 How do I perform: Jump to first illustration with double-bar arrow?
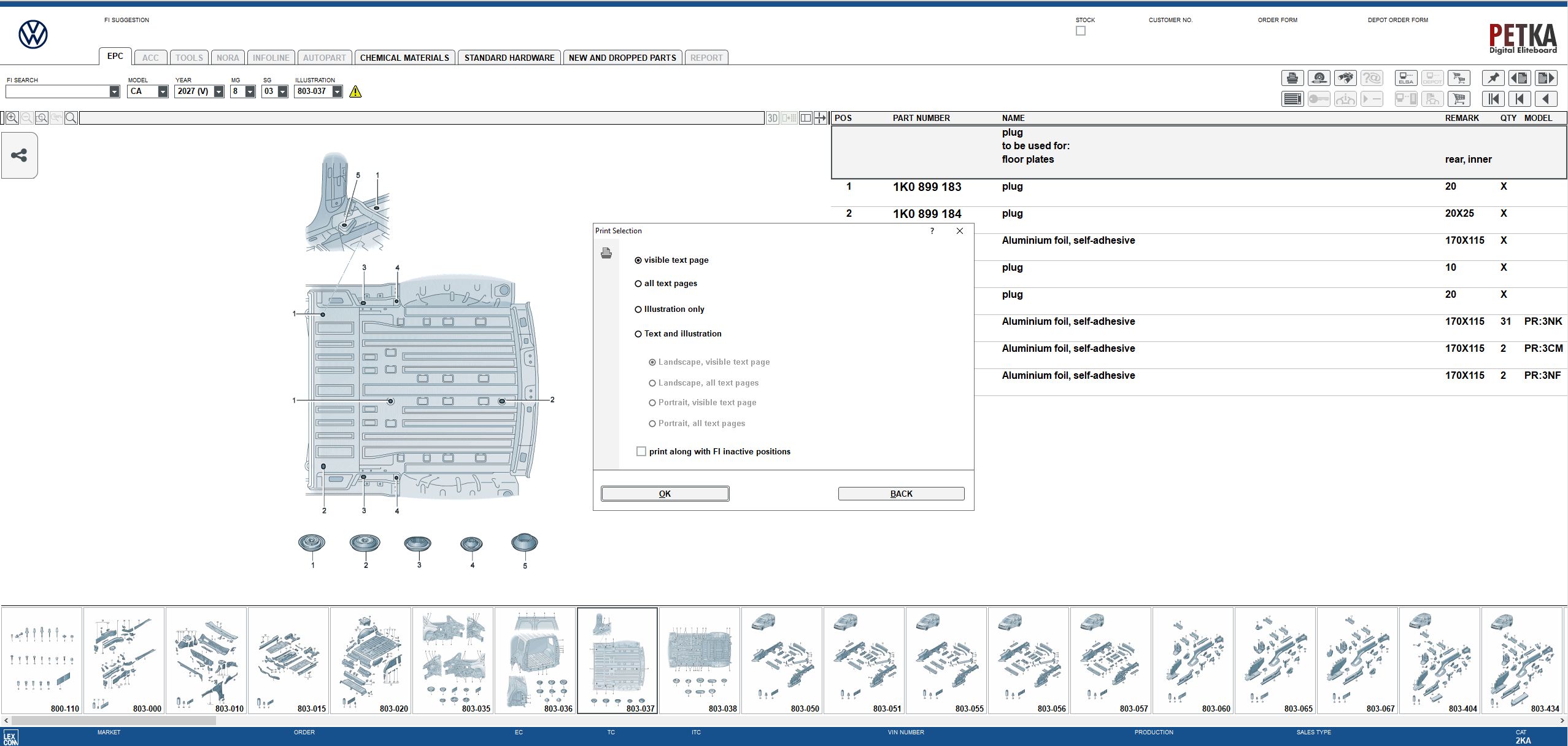tap(1493, 99)
